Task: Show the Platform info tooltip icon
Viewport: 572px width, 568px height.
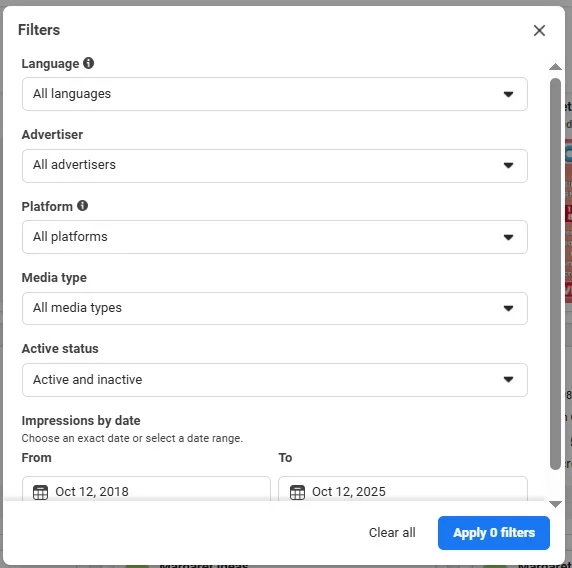Action: point(82,205)
